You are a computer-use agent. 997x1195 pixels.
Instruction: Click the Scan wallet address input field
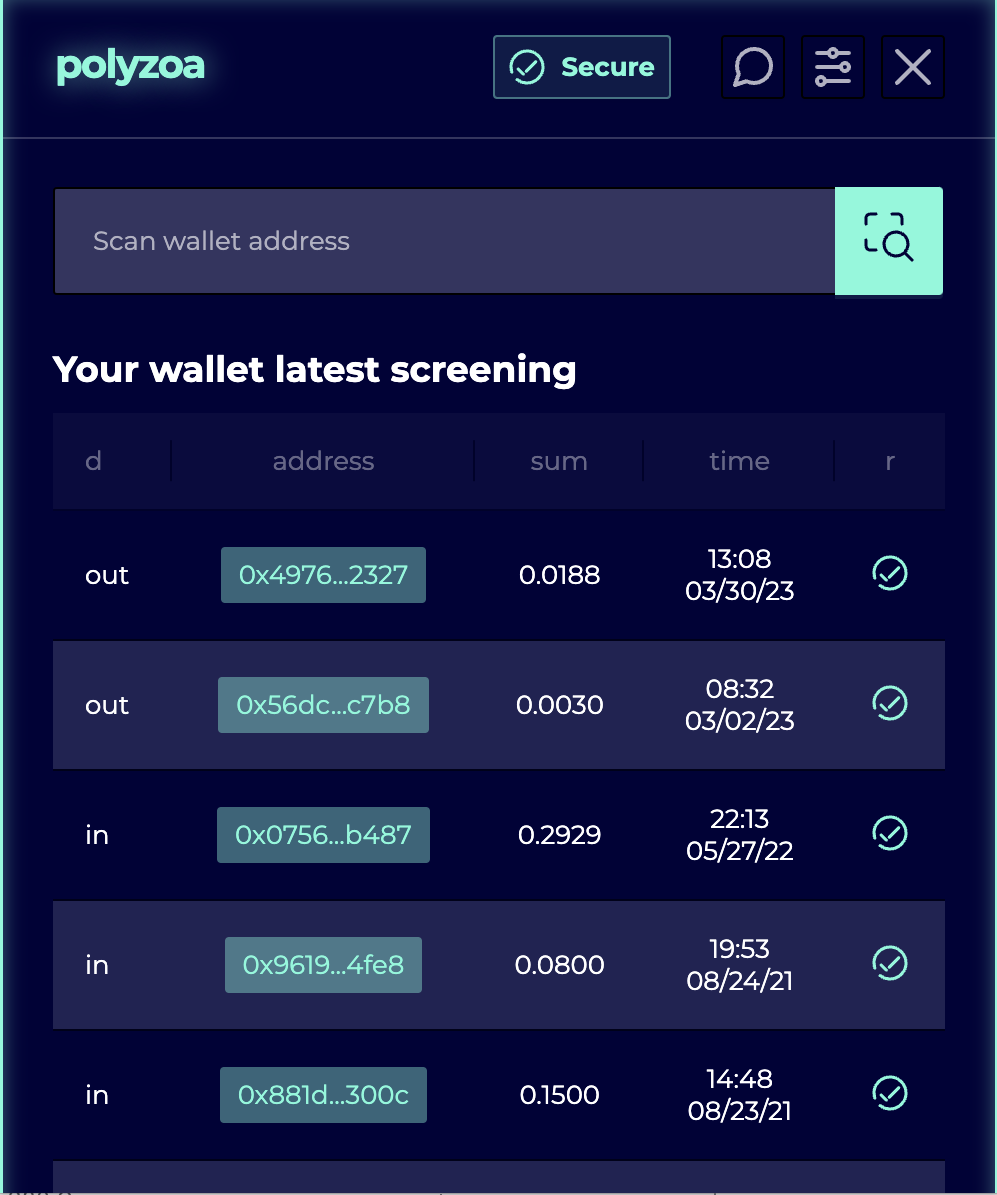pos(444,241)
